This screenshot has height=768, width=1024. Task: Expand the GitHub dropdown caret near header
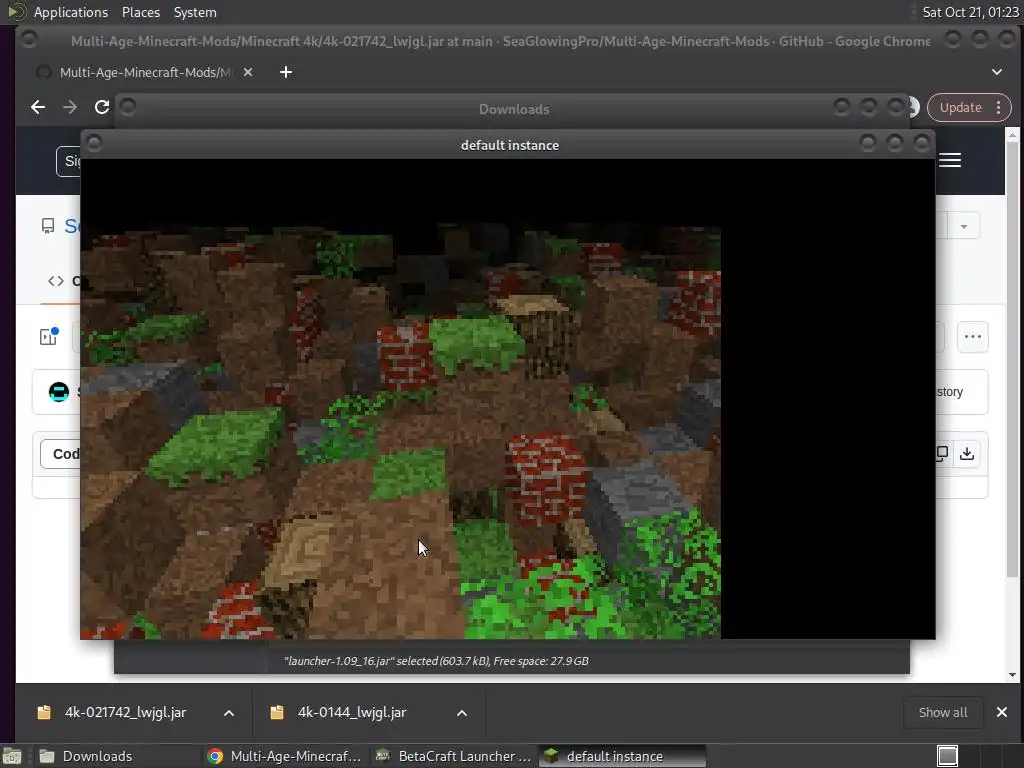(964, 226)
